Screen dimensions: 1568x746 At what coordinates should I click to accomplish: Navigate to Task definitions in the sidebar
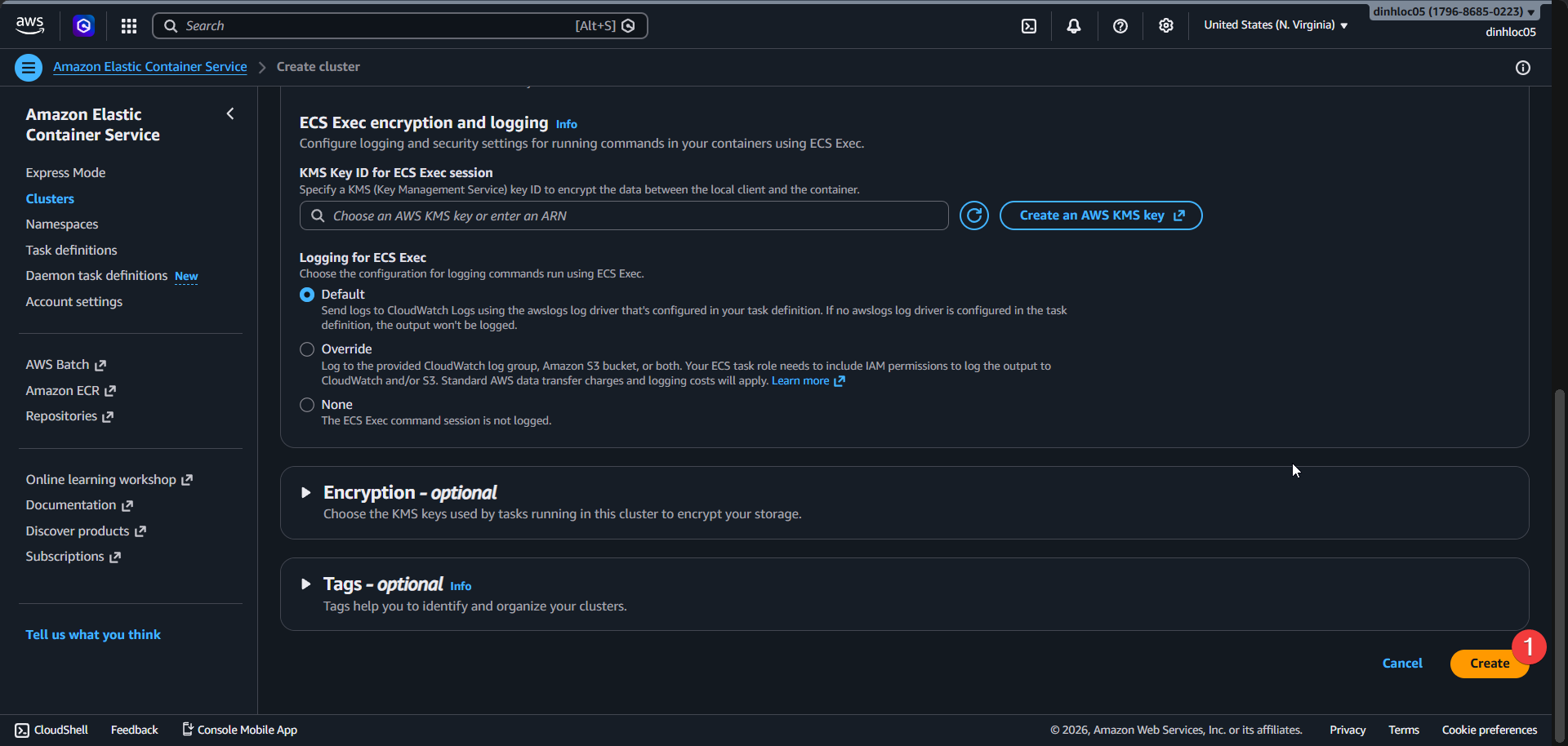[x=71, y=250]
